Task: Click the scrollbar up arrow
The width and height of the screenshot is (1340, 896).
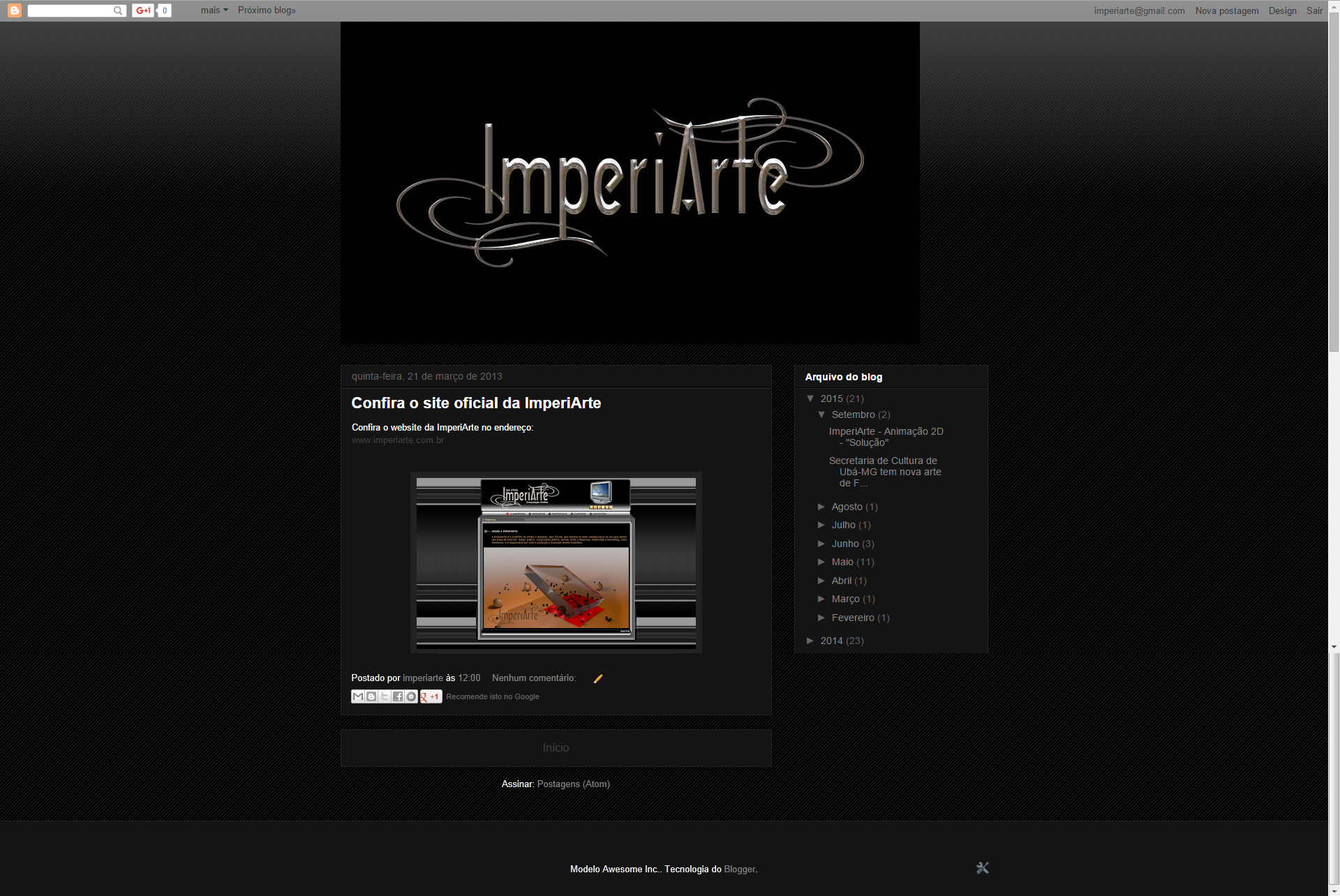Action: (x=1334, y=6)
